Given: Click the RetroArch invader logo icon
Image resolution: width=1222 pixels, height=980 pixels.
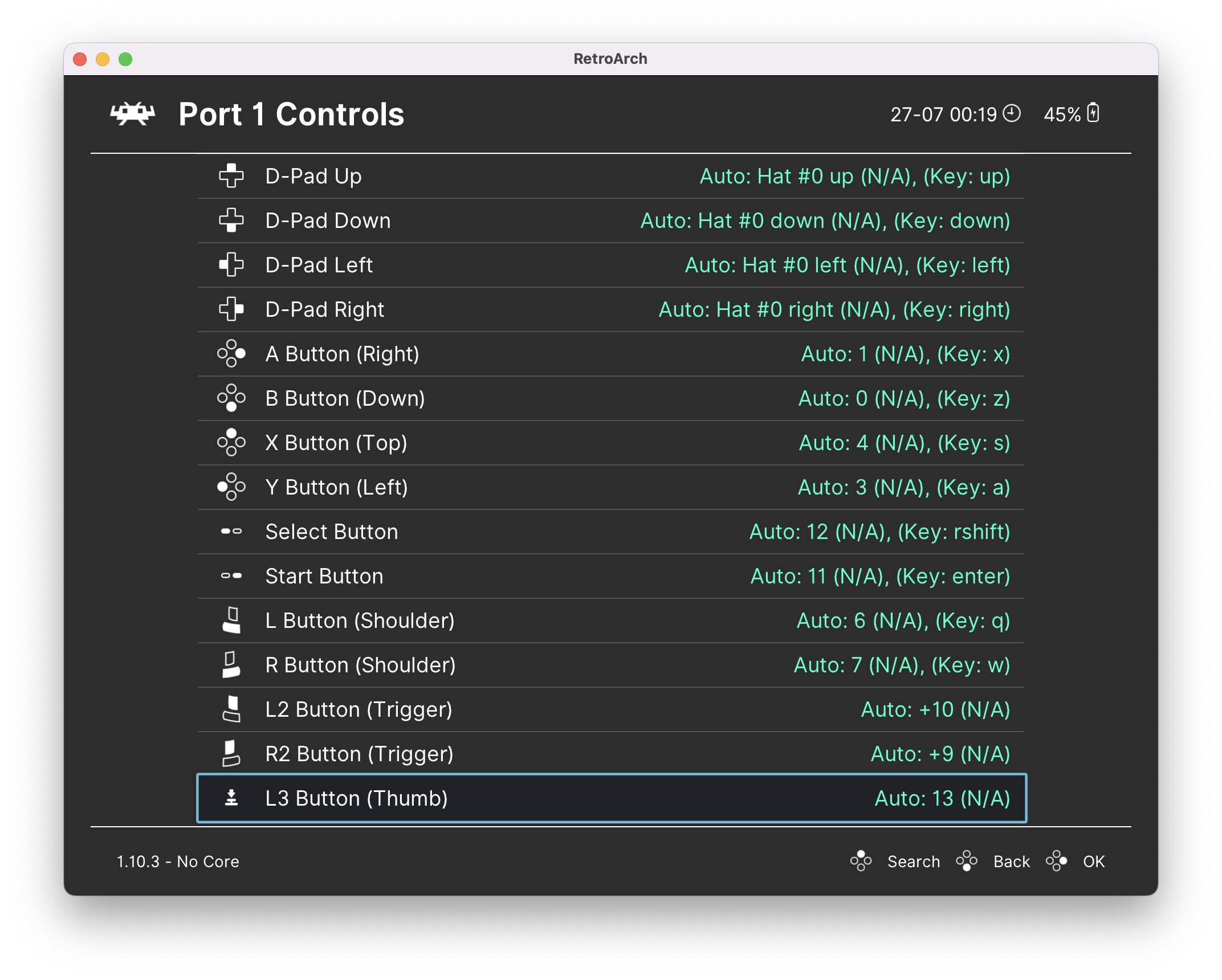Looking at the screenshot, I should pos(132,113).
